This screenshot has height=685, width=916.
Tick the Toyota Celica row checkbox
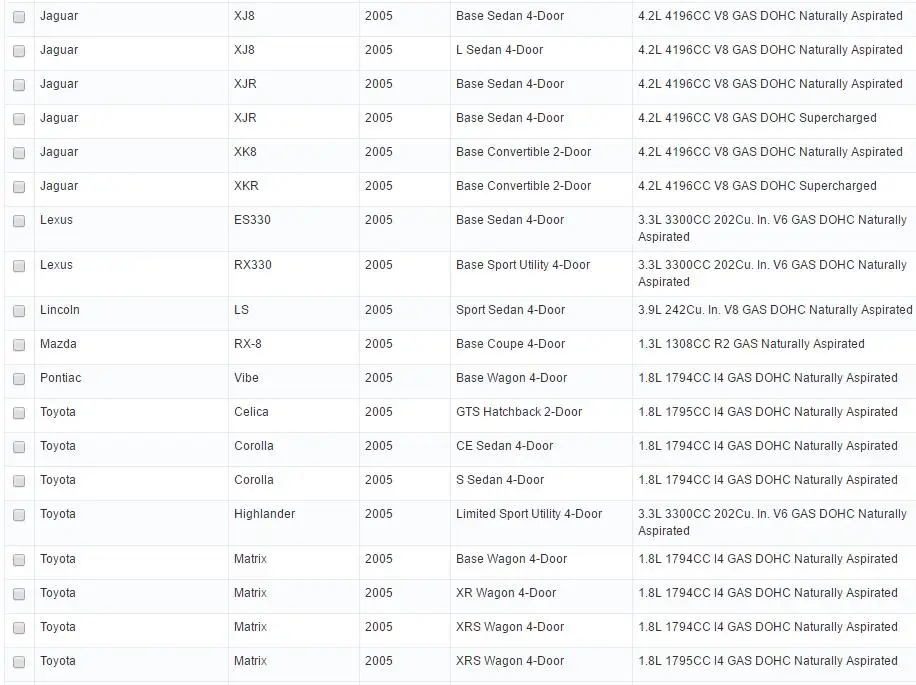click(x=19, y=413)
